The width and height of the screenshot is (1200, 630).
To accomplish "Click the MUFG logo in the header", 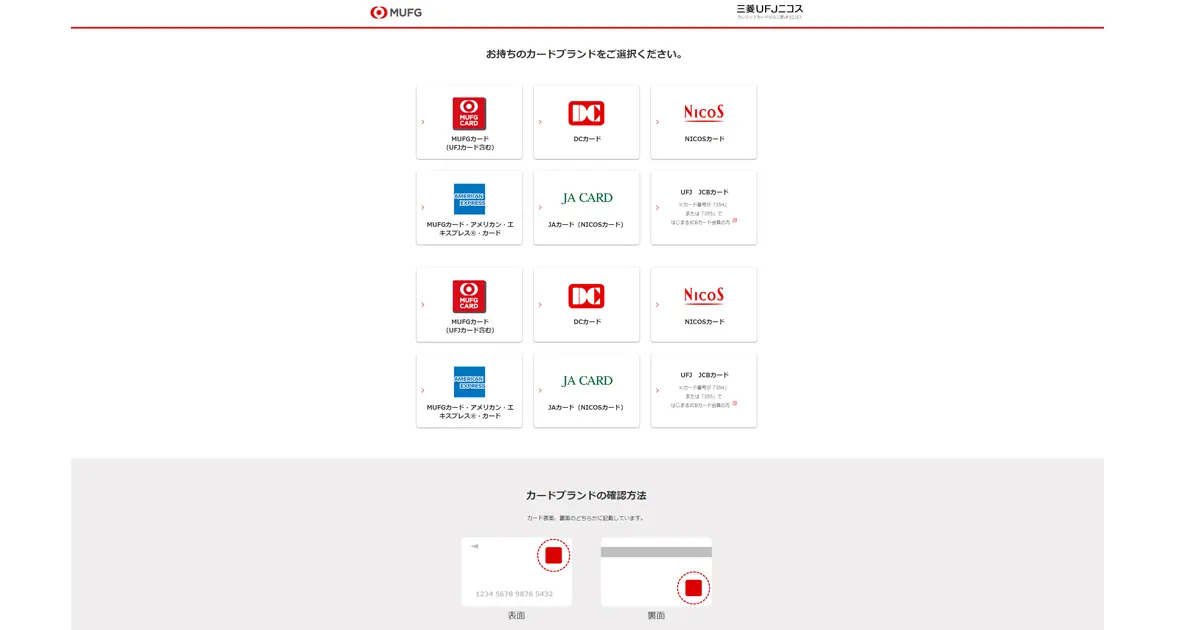I will [396, 13].
